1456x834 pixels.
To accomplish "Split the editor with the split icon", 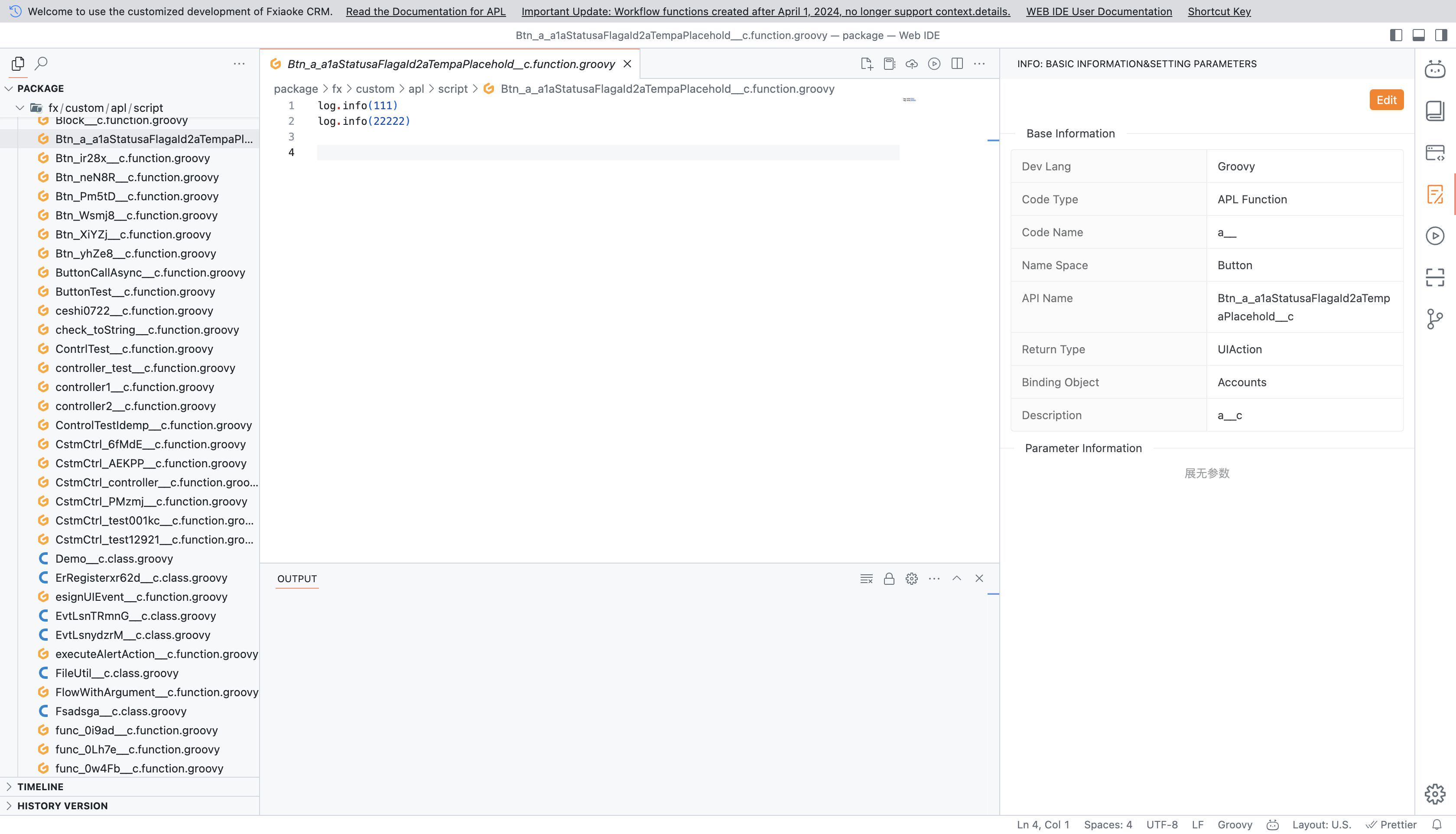I will (x=957, y=64).
